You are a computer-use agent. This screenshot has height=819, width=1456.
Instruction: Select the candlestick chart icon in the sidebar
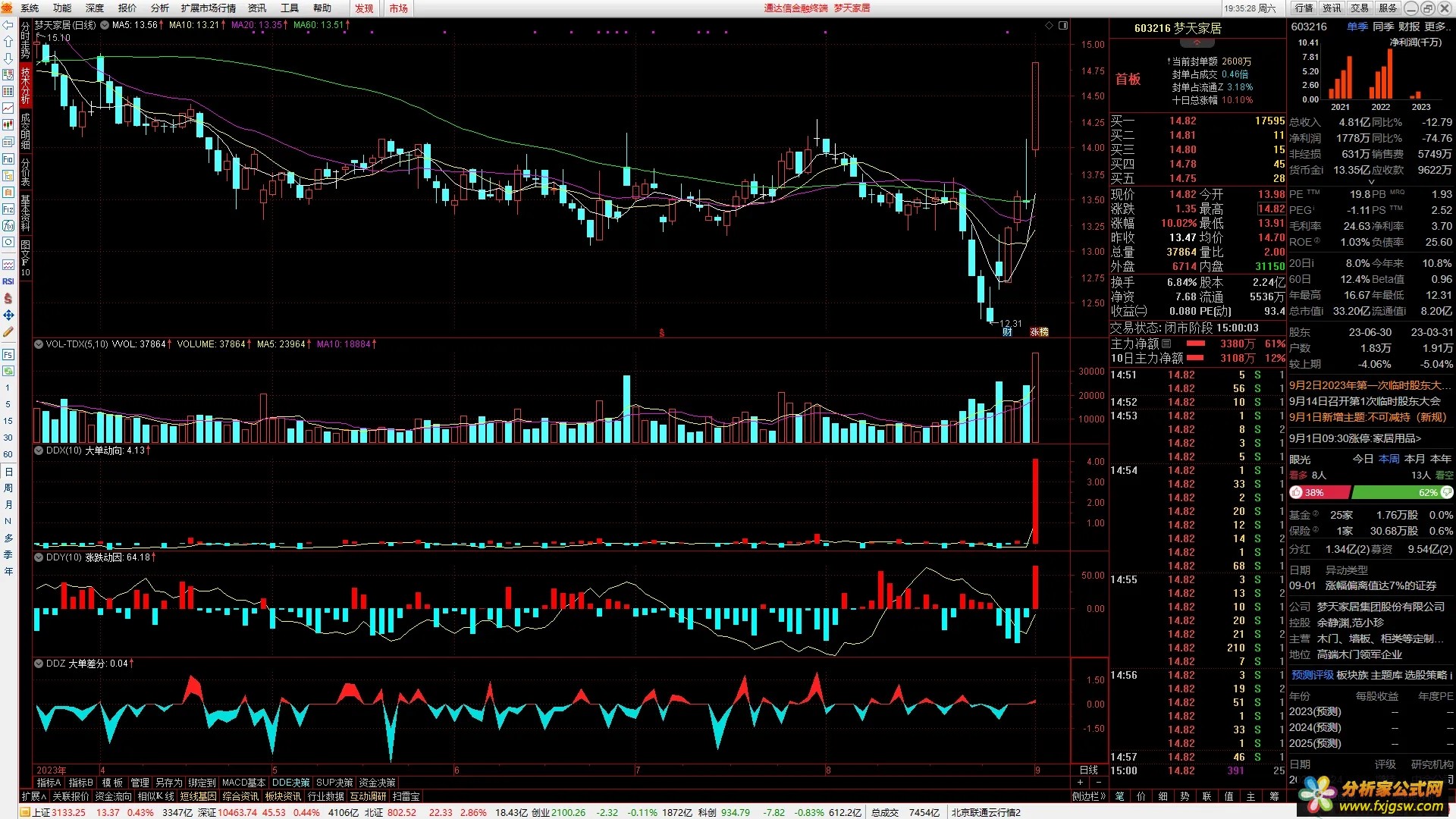(8, 125)
